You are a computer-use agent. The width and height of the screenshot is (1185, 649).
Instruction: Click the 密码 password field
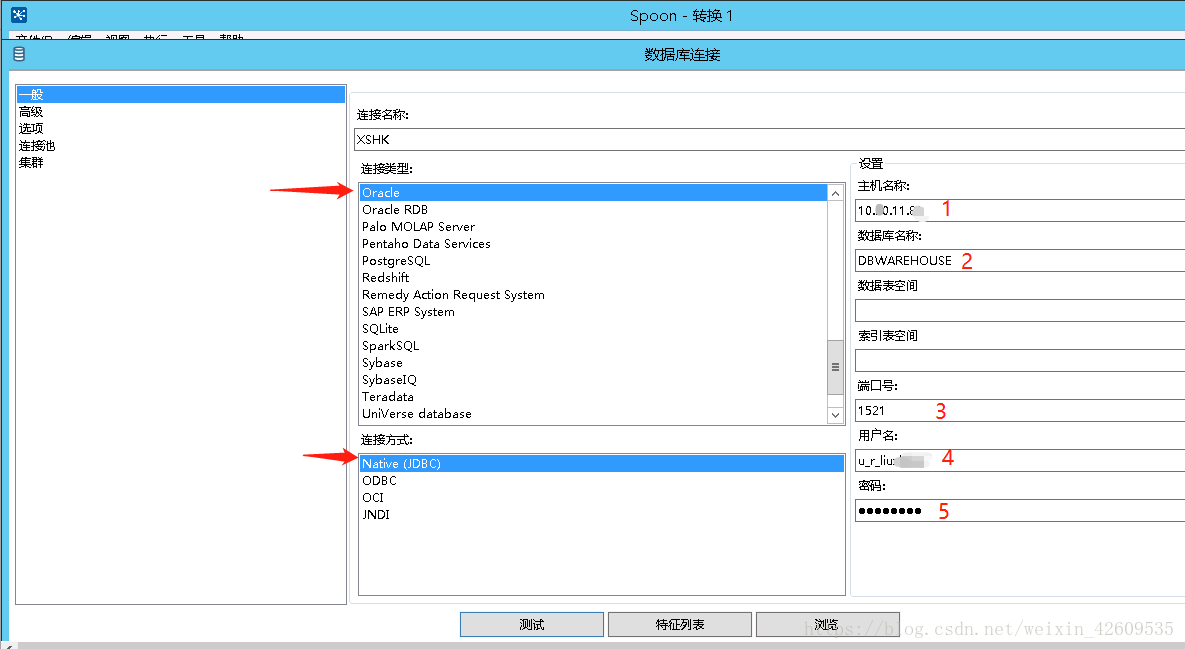click(x=1019, y=510)
